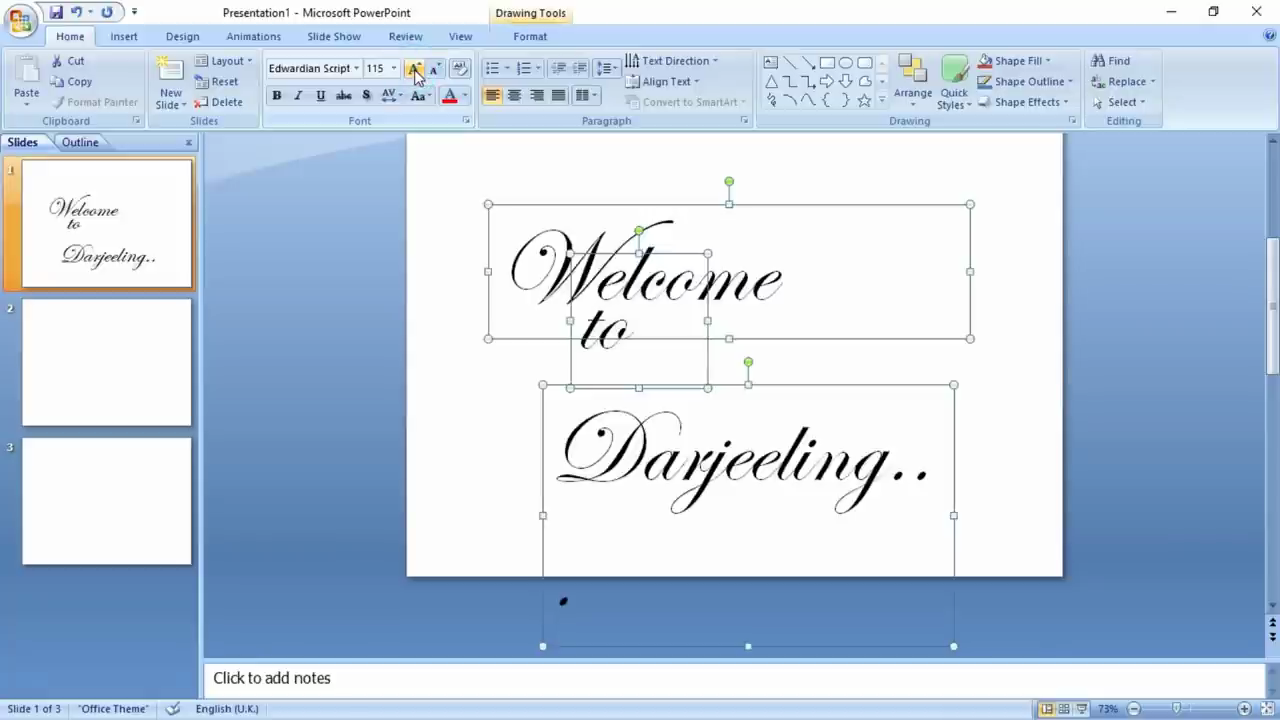
Task: Open the Shape Fill dropdown
Action: point(1014,61)
